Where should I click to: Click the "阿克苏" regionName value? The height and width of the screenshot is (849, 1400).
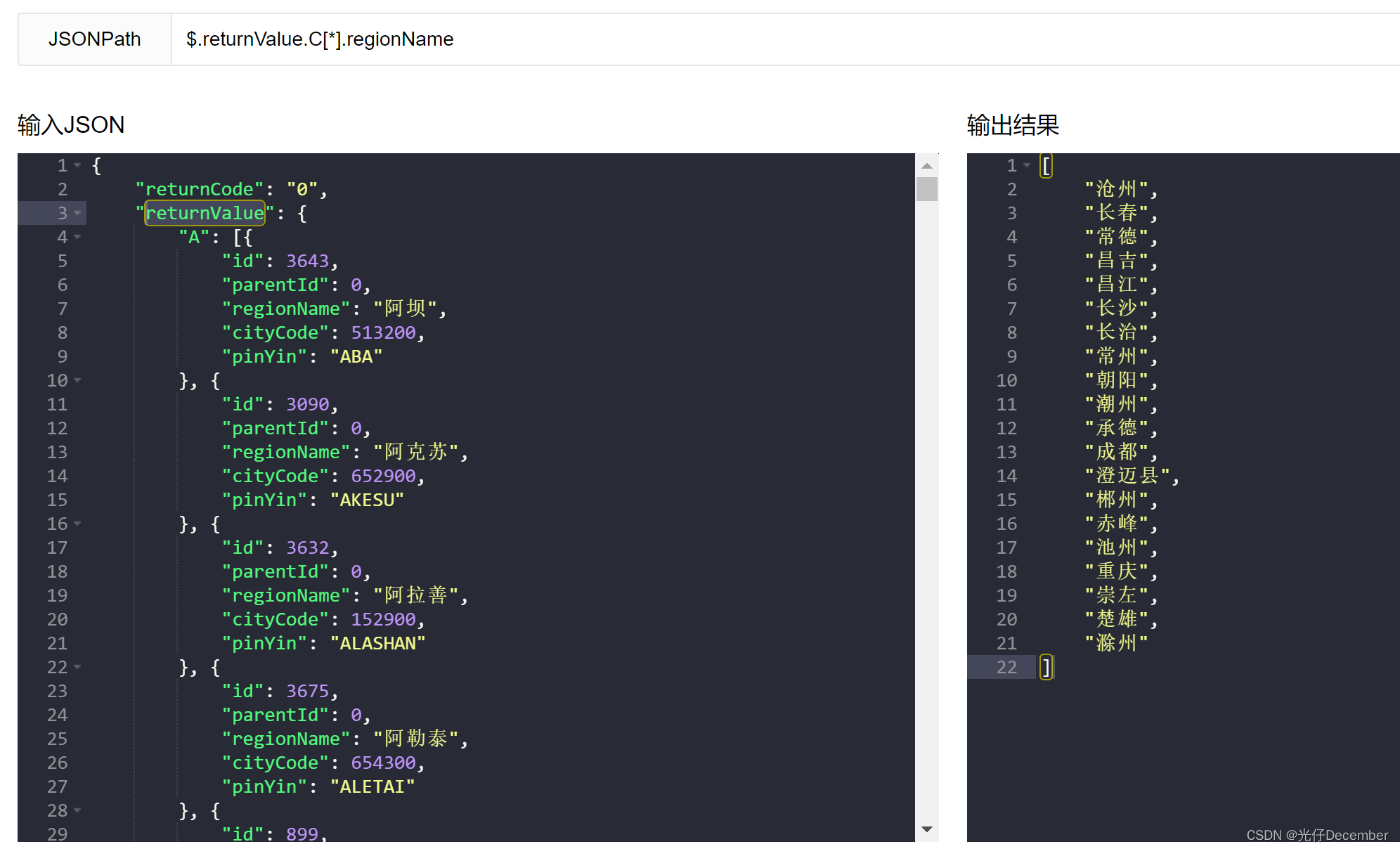click(416, 452)
